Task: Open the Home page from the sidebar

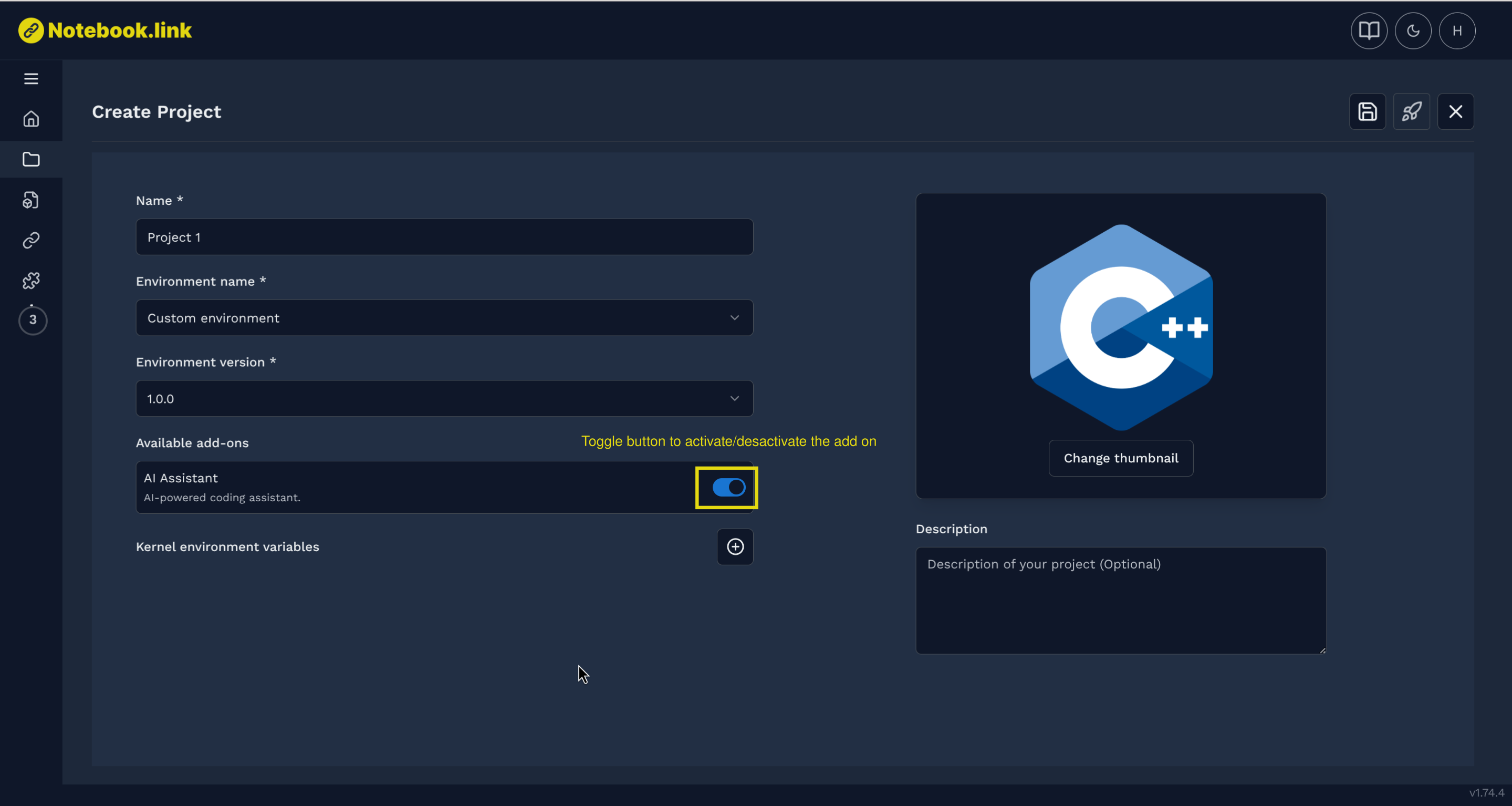Action: pyautogui.click(x=31, y=119)
